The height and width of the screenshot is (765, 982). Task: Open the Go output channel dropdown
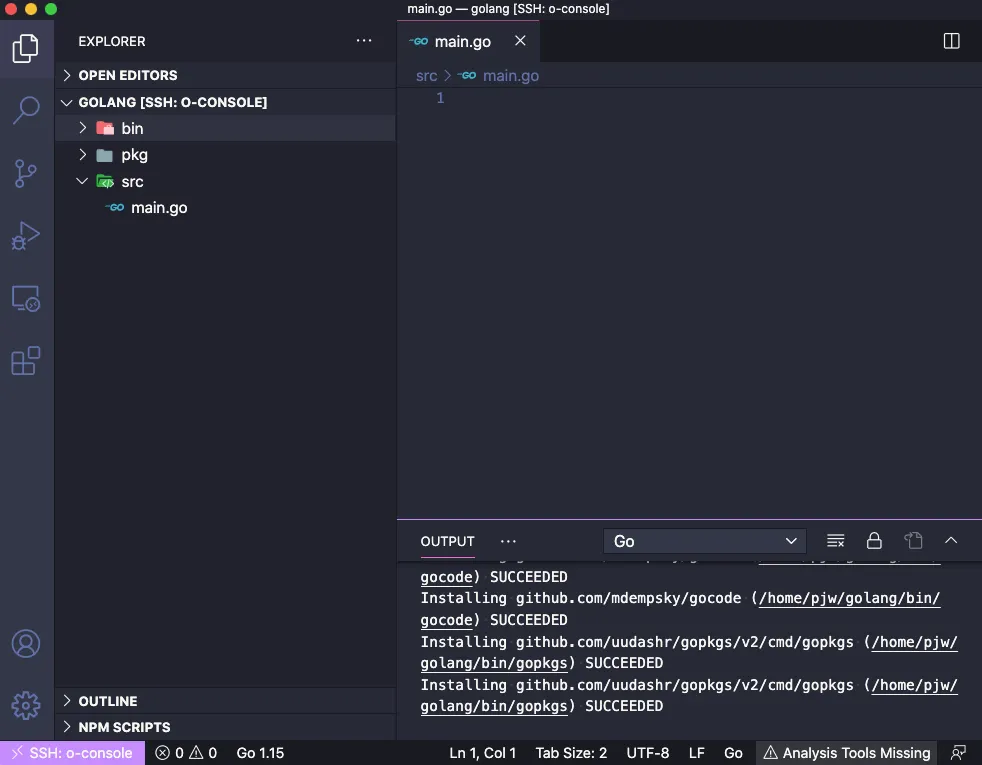pyautogui.click(x=705, y=541)
